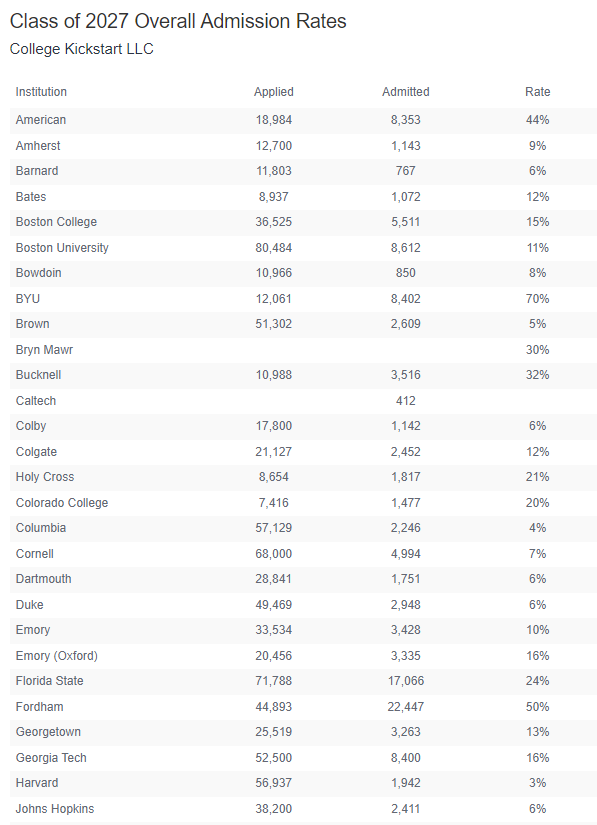Sort by the Applied column header
This screenshot has height=825, width=597.
tap(274, 92)
